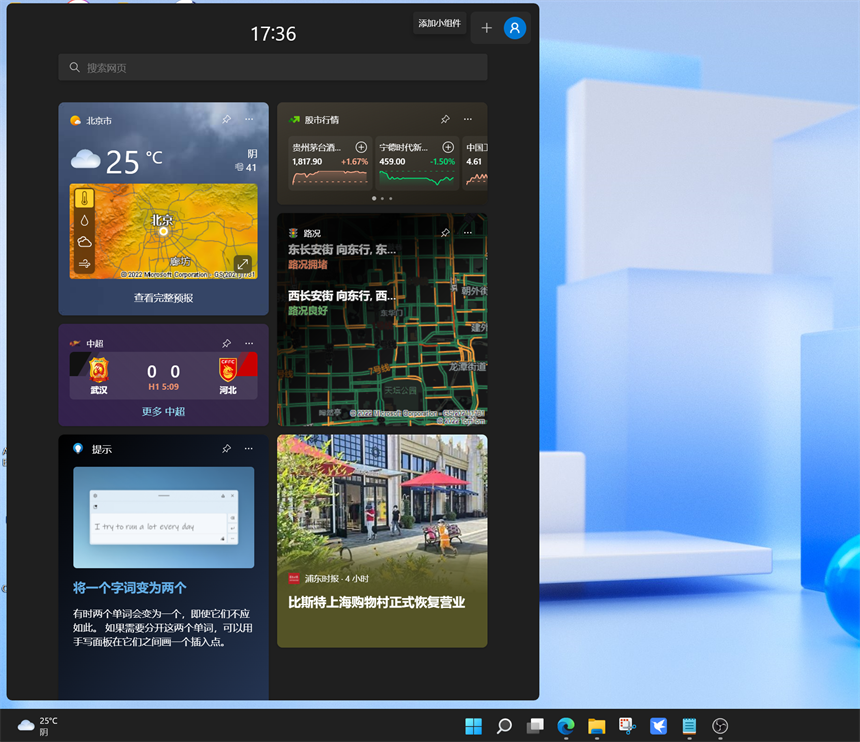Show the cloud cover map layer

coord(84,242)
